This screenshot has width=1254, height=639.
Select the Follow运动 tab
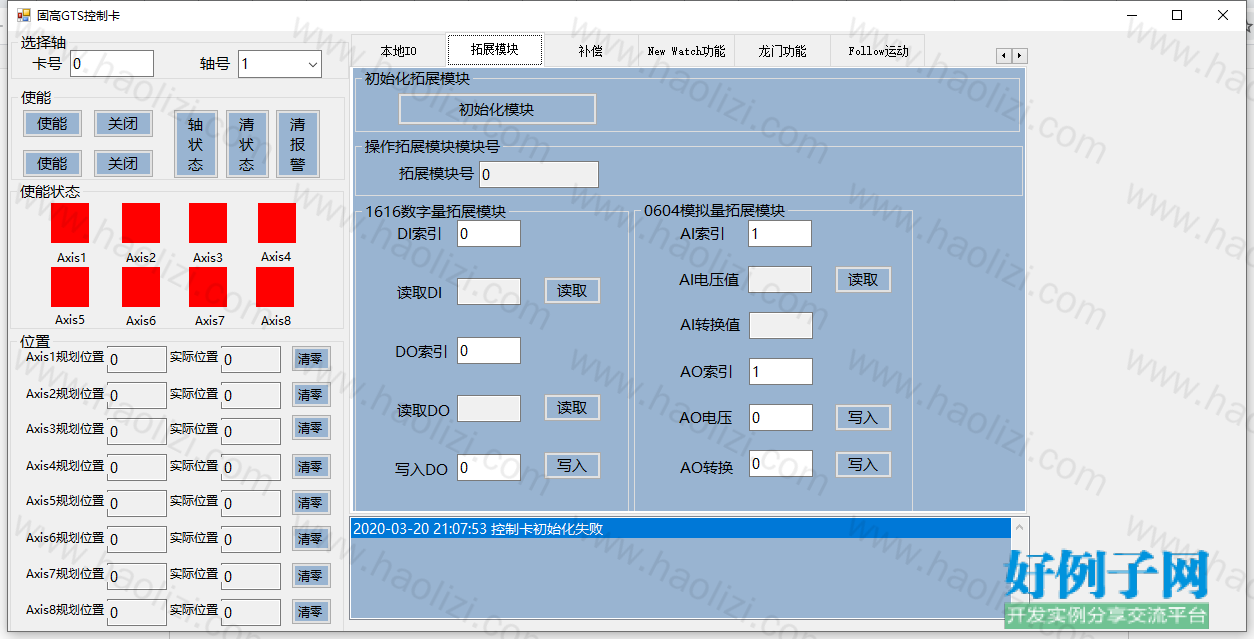878,51
